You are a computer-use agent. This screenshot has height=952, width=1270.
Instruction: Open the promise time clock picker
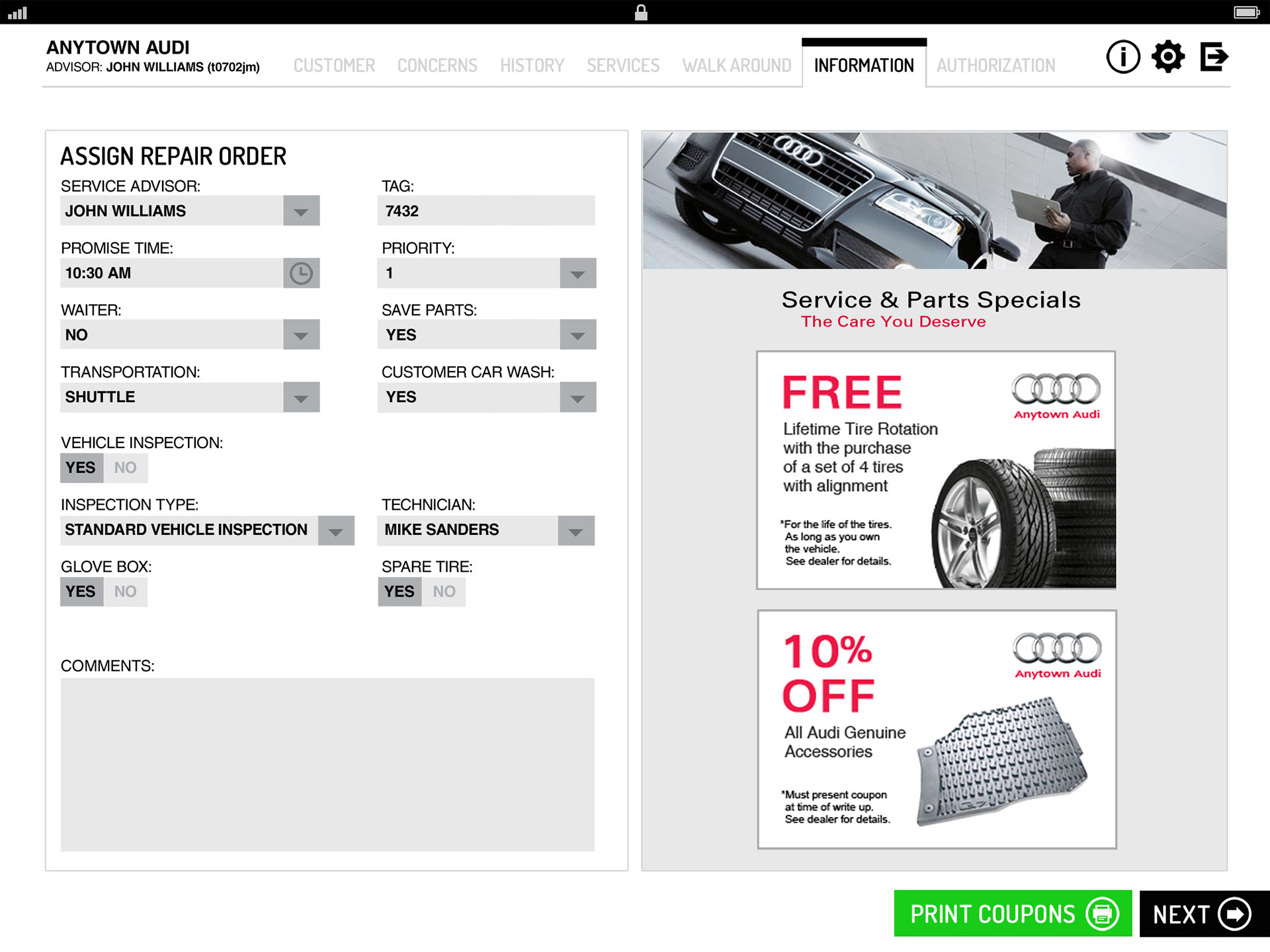(301, 273)
